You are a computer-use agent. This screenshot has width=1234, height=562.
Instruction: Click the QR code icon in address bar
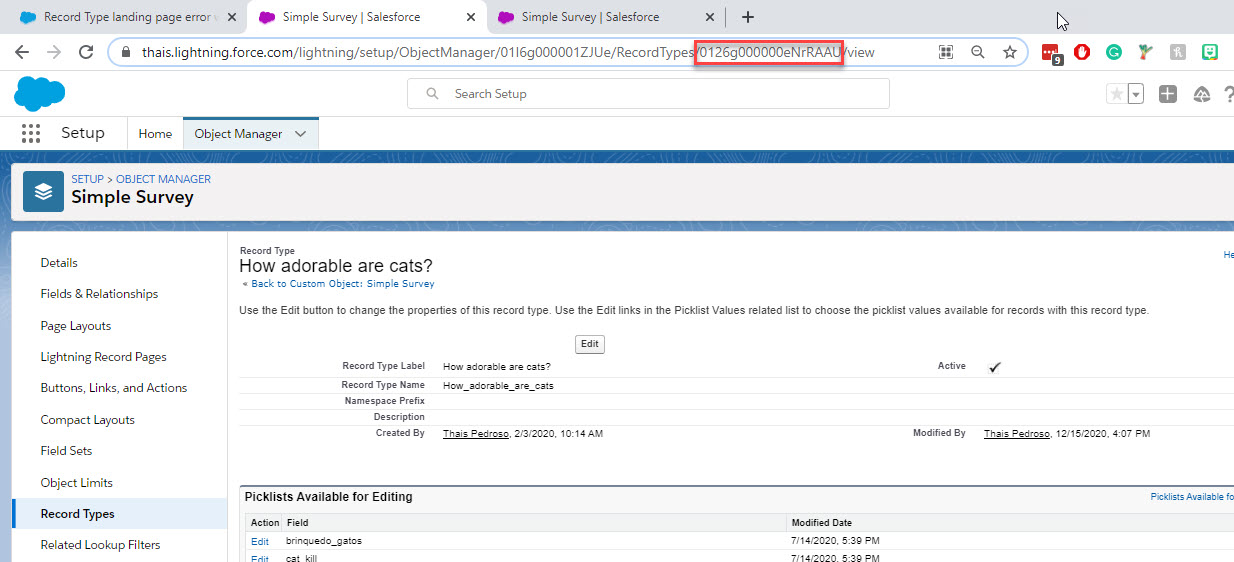point(946,52)
